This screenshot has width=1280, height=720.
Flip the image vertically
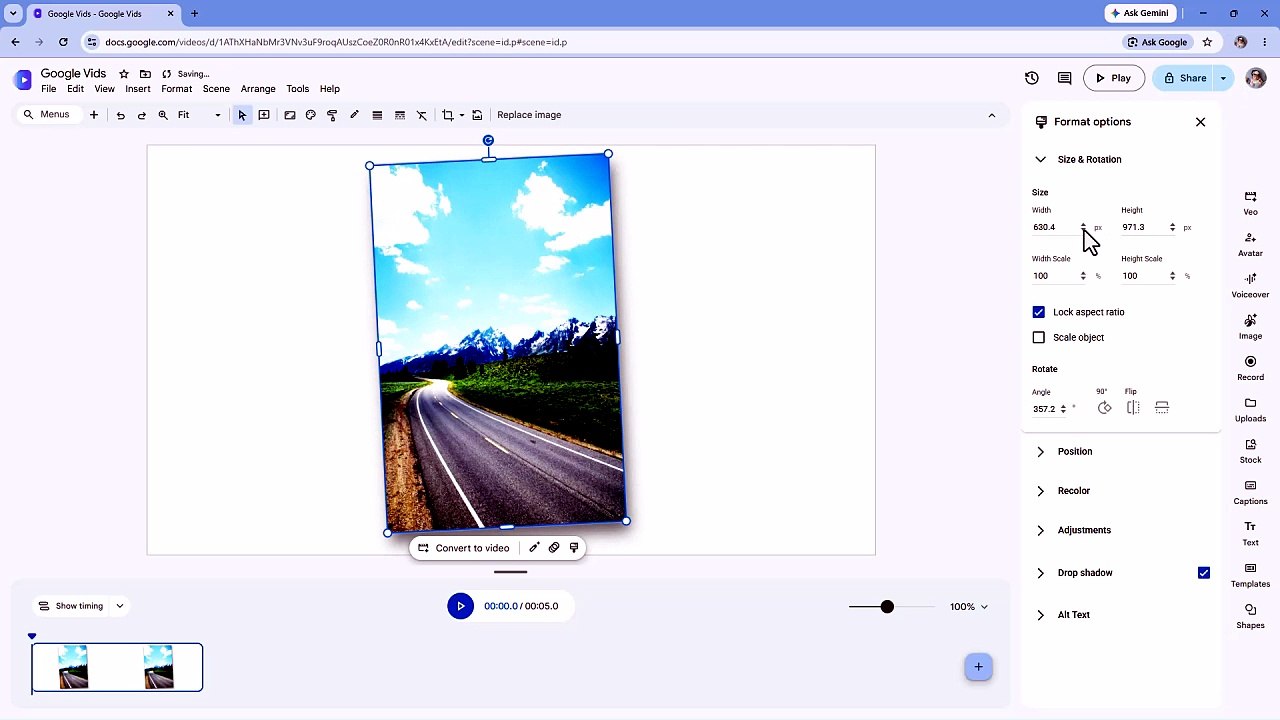tap(1162, 408)
